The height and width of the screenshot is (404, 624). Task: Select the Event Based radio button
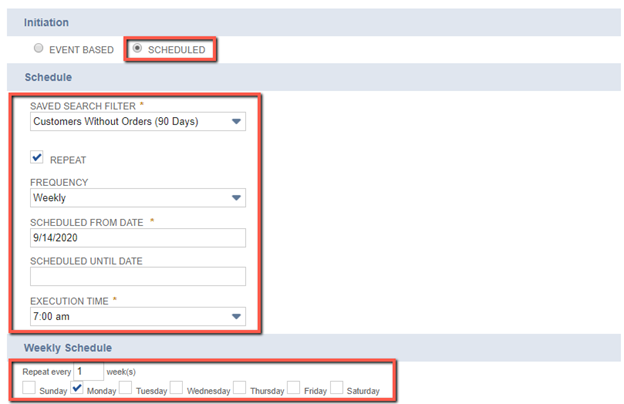pyautogui.click(x=38, y=49)
